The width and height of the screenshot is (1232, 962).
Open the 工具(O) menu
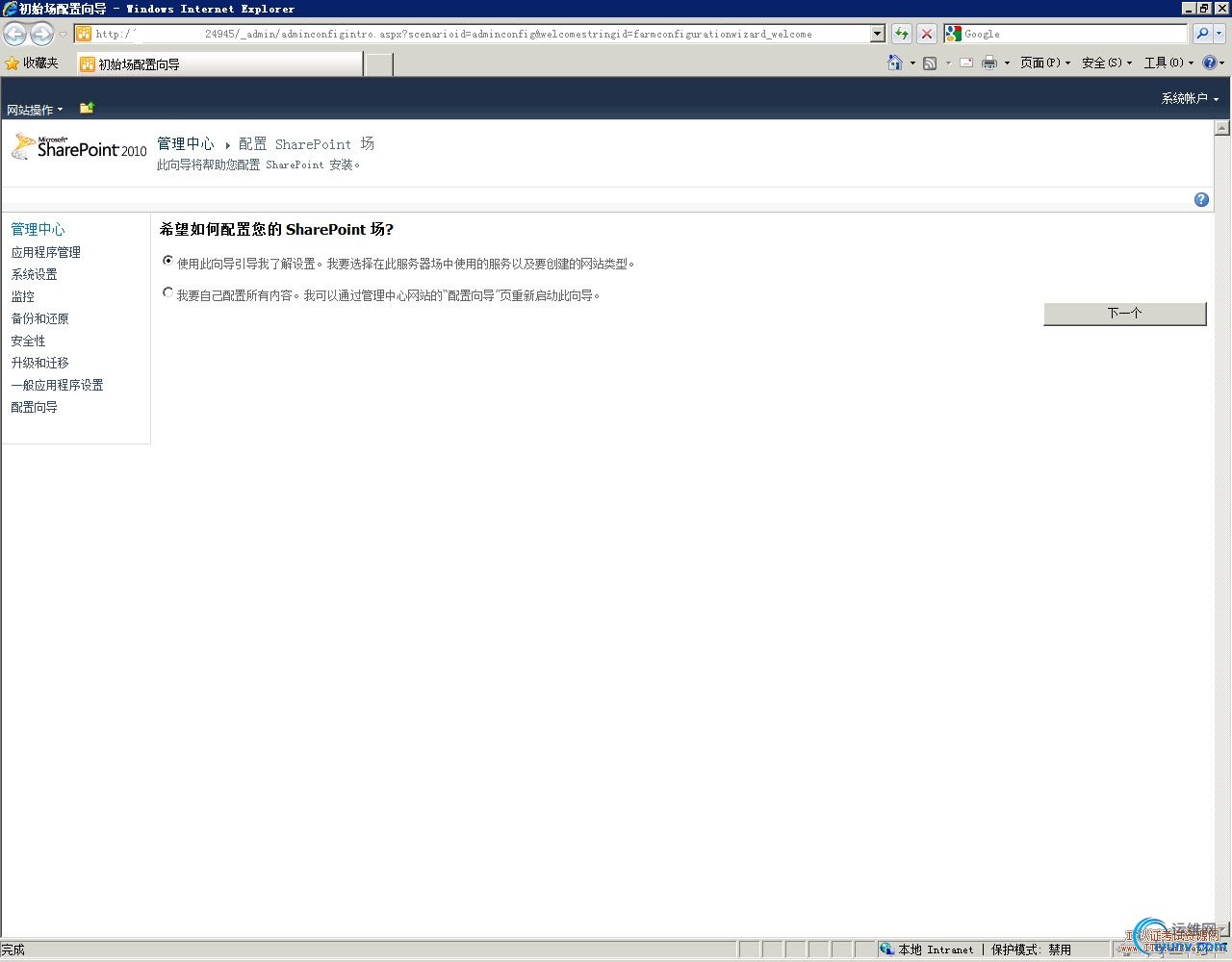click(1168, 63)
